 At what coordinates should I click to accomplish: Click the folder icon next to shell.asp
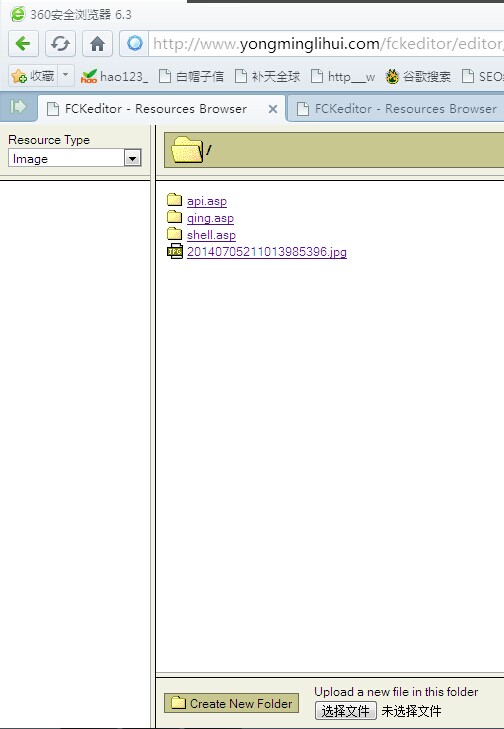[x=174, y=233]
